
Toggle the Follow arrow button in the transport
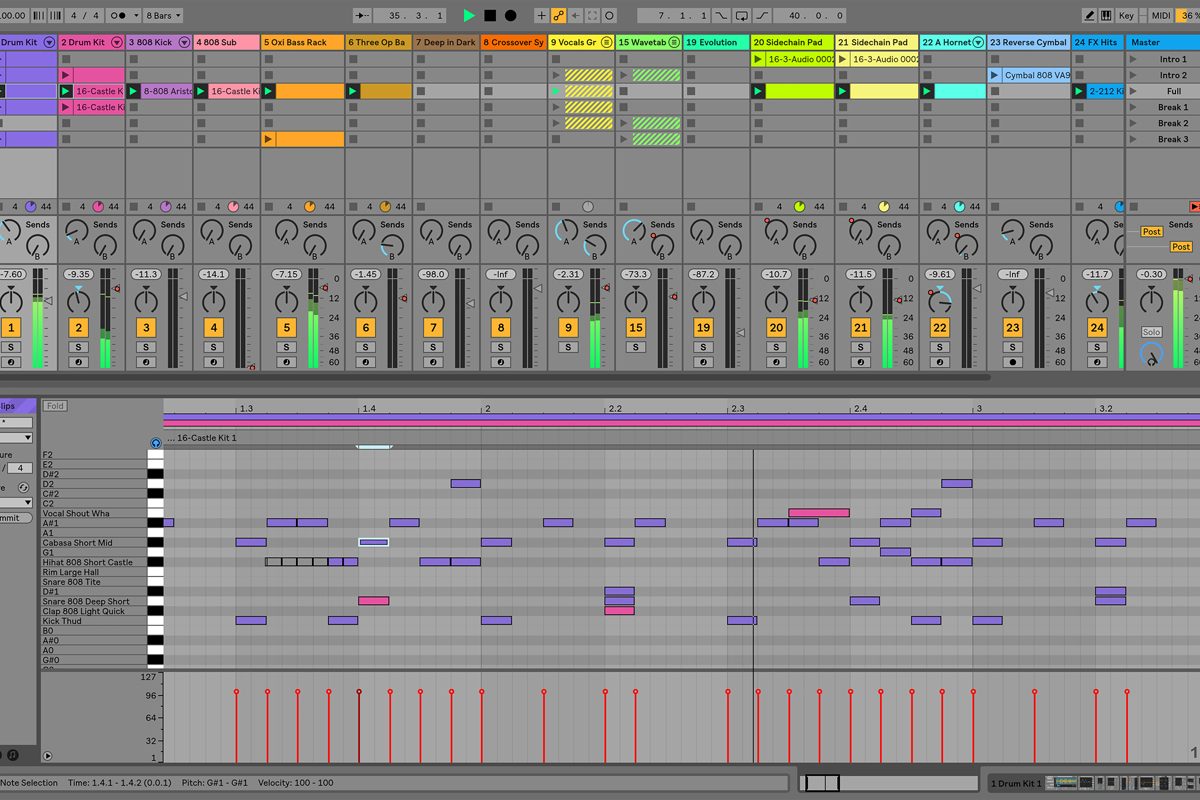(x=364, y=16)
